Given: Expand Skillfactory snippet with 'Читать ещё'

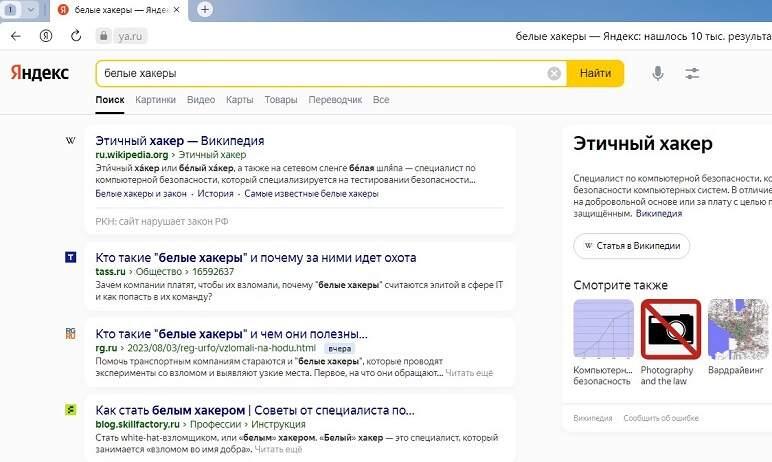Looking at the screenshot, I should coord(278,449).
